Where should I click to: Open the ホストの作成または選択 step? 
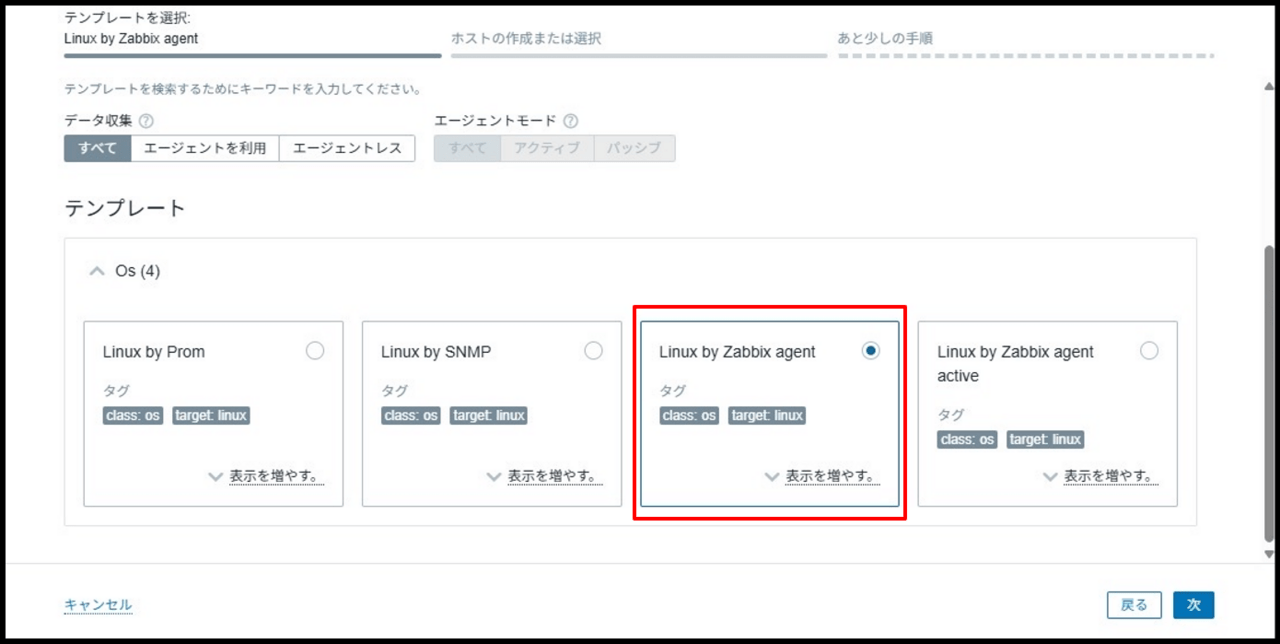point(526,39)
